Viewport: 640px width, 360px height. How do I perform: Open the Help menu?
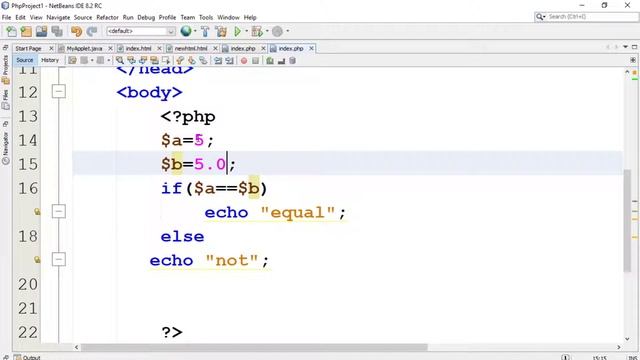tap(250, 18)
